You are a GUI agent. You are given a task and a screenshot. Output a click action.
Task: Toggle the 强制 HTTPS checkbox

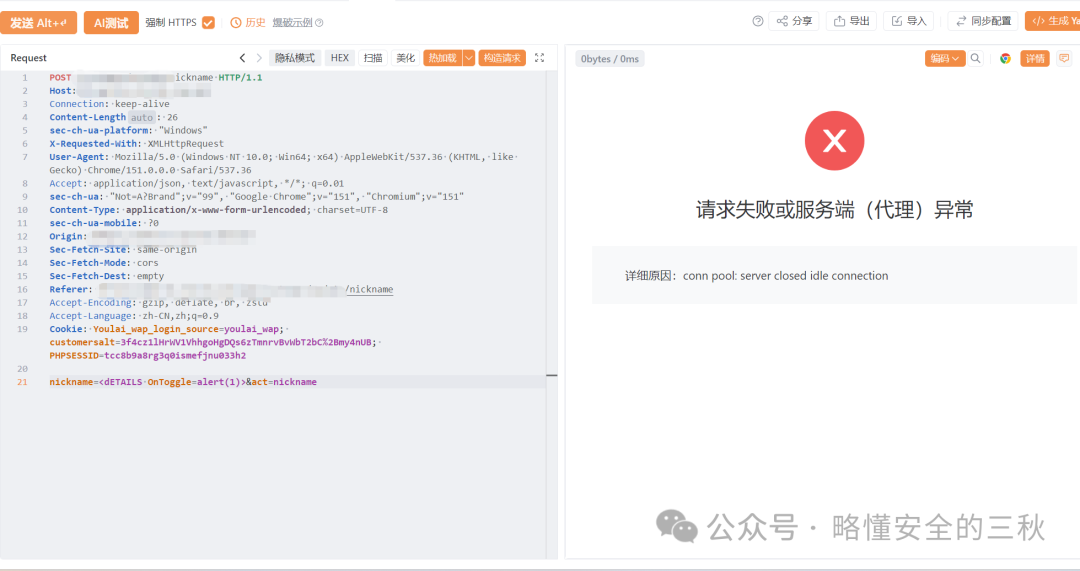click(208, 23)
